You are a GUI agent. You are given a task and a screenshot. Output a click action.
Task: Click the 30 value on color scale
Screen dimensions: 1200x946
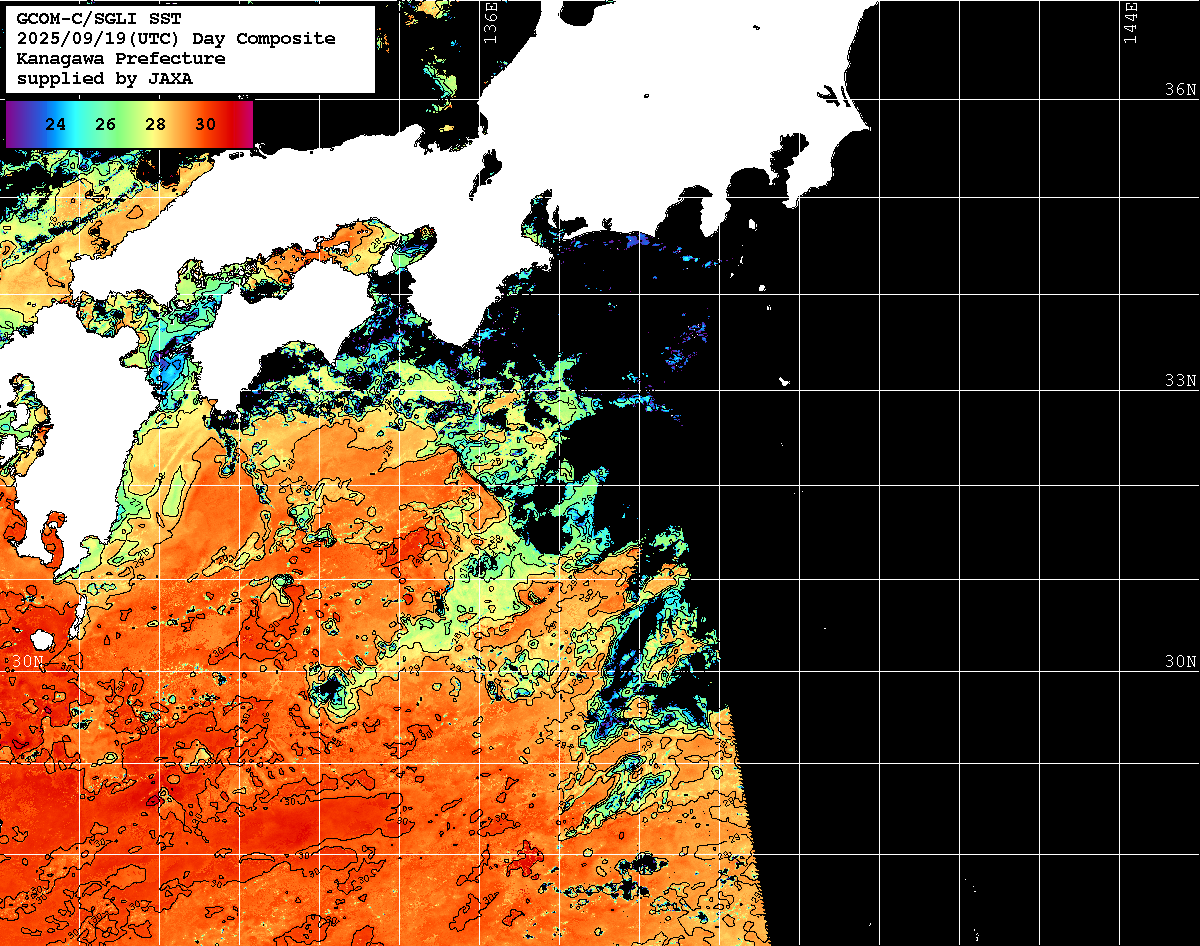(x=205, y=125)
